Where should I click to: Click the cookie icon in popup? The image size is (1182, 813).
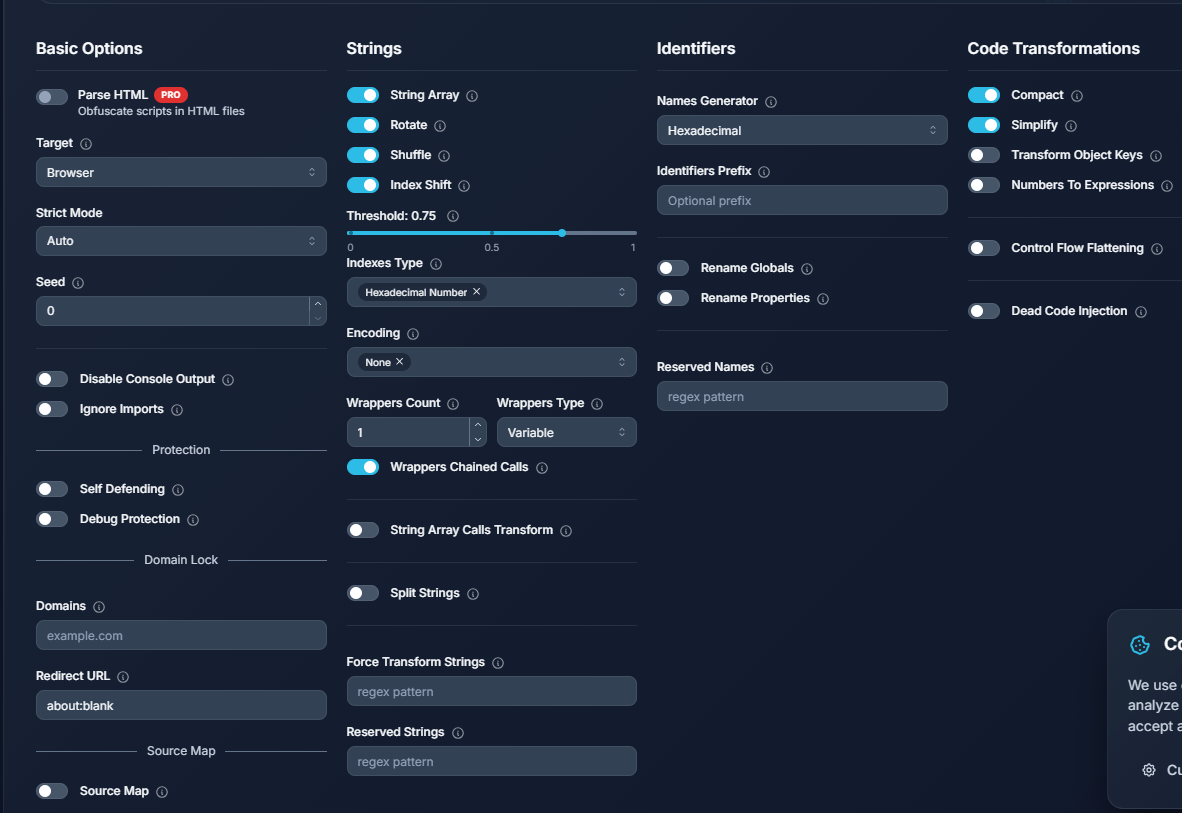(1139, 645)
